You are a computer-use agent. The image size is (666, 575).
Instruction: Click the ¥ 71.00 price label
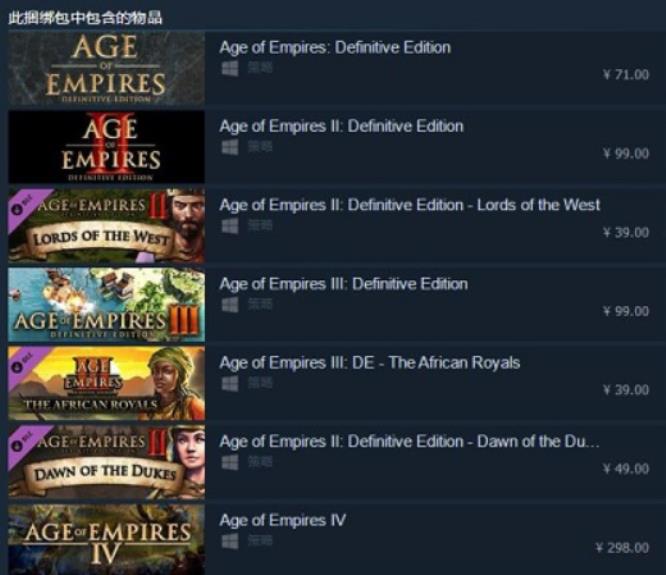[626, 75]
